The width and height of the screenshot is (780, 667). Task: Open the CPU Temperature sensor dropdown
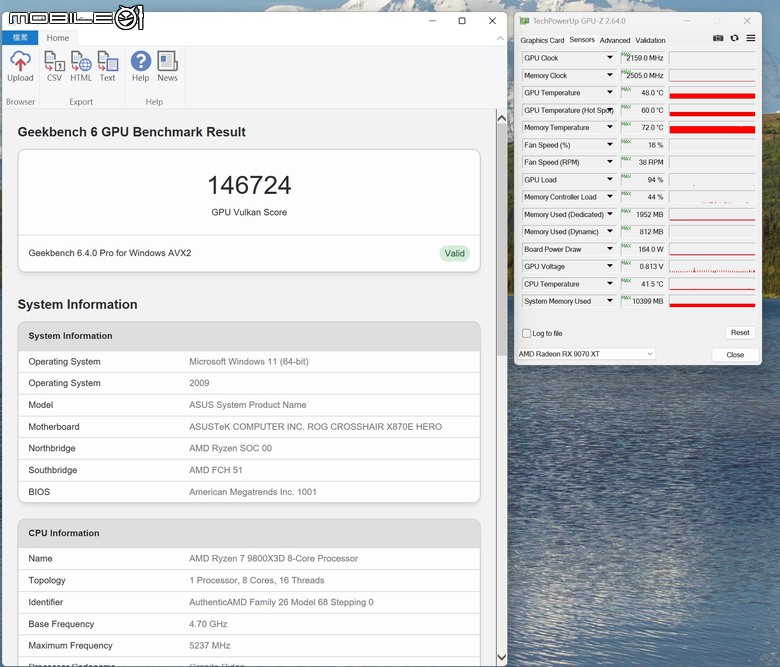609,284
